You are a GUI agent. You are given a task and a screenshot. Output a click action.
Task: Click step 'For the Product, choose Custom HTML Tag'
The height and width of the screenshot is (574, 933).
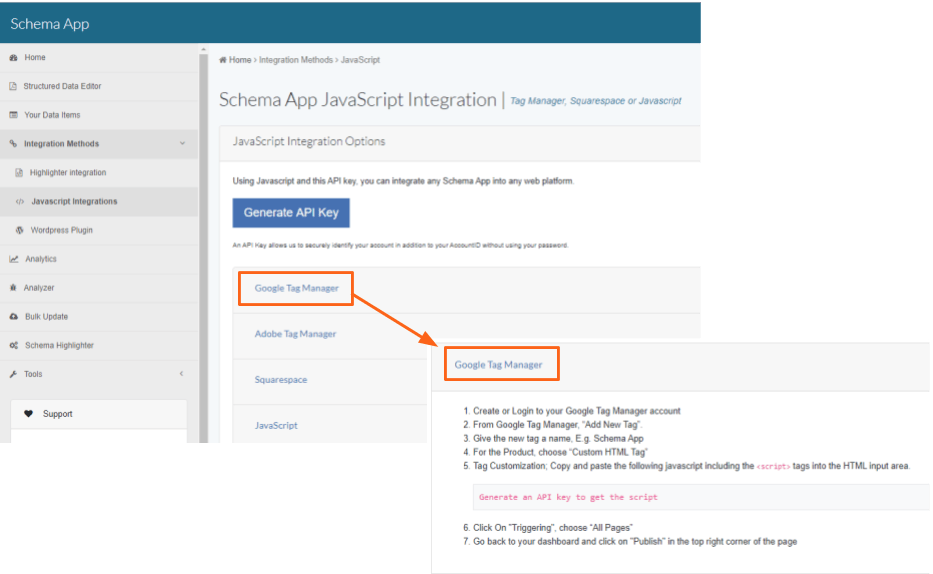[560, 452]
